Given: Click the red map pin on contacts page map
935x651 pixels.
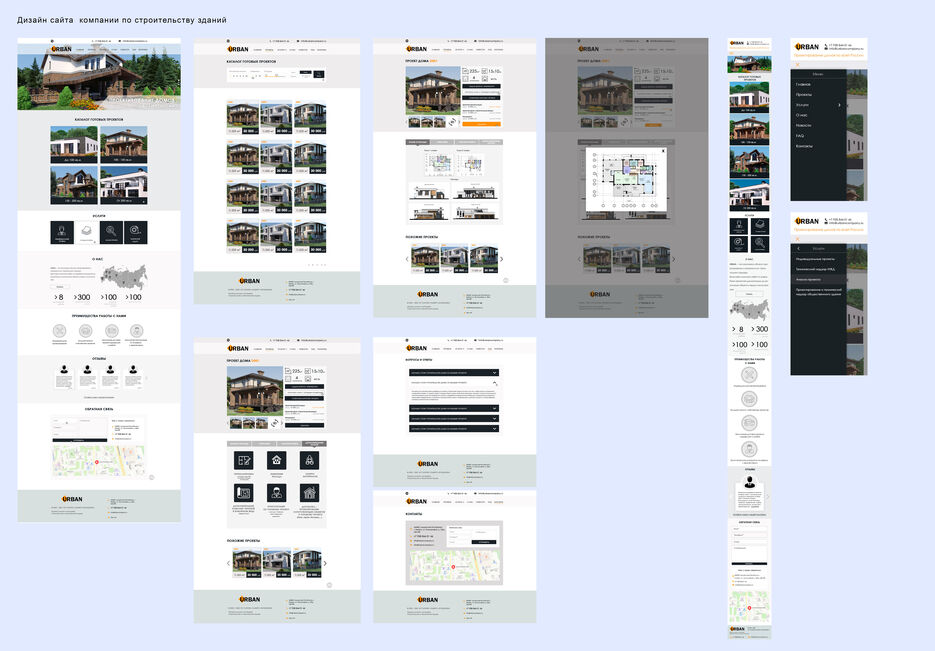Looking at the screenshot, I should click(453, 567).
